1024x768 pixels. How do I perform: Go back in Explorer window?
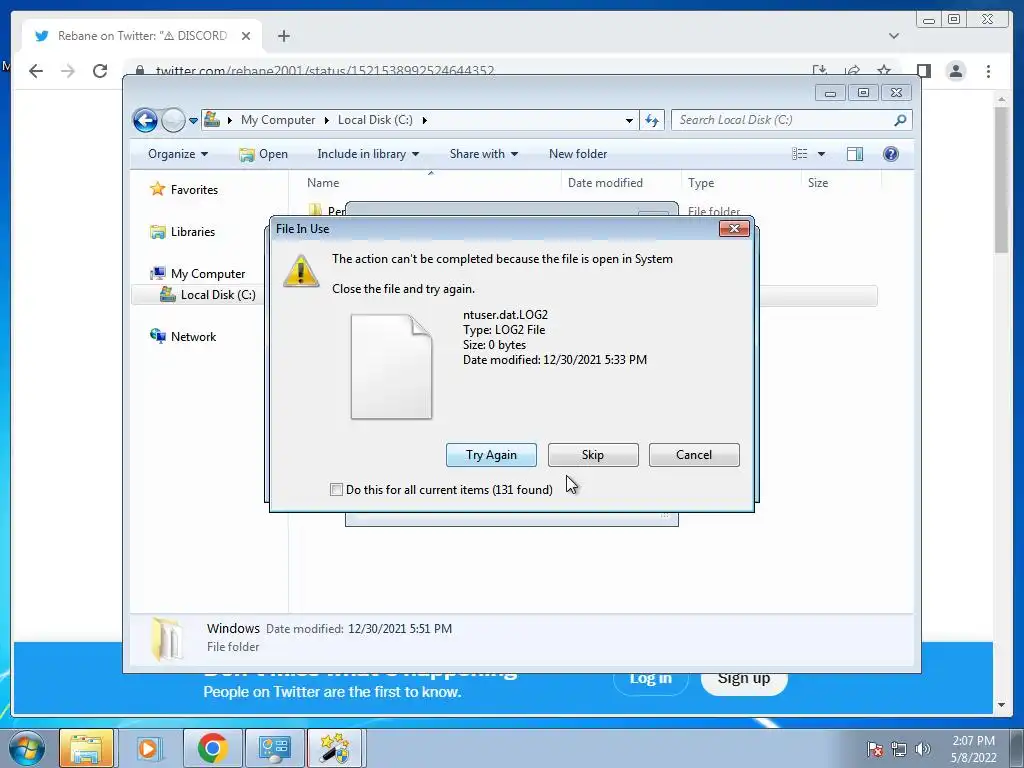(x=145, y=120)
